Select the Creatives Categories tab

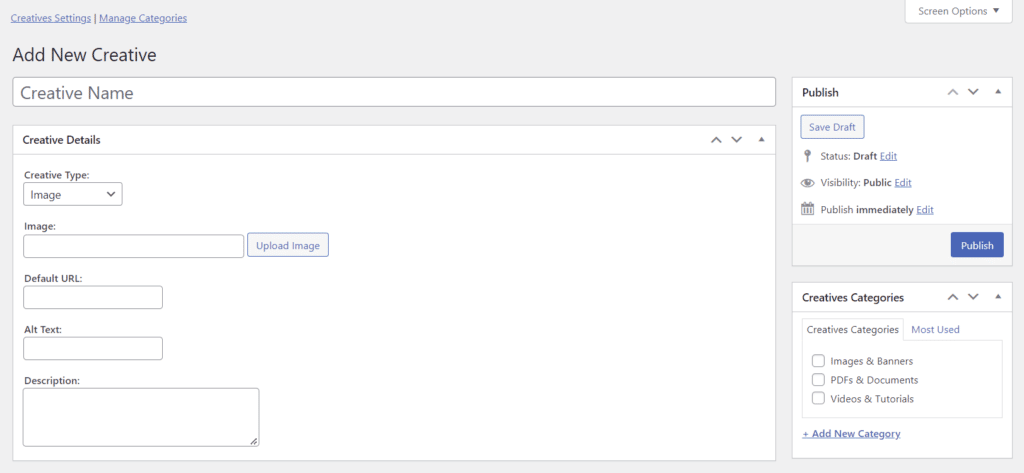[852, 329]
